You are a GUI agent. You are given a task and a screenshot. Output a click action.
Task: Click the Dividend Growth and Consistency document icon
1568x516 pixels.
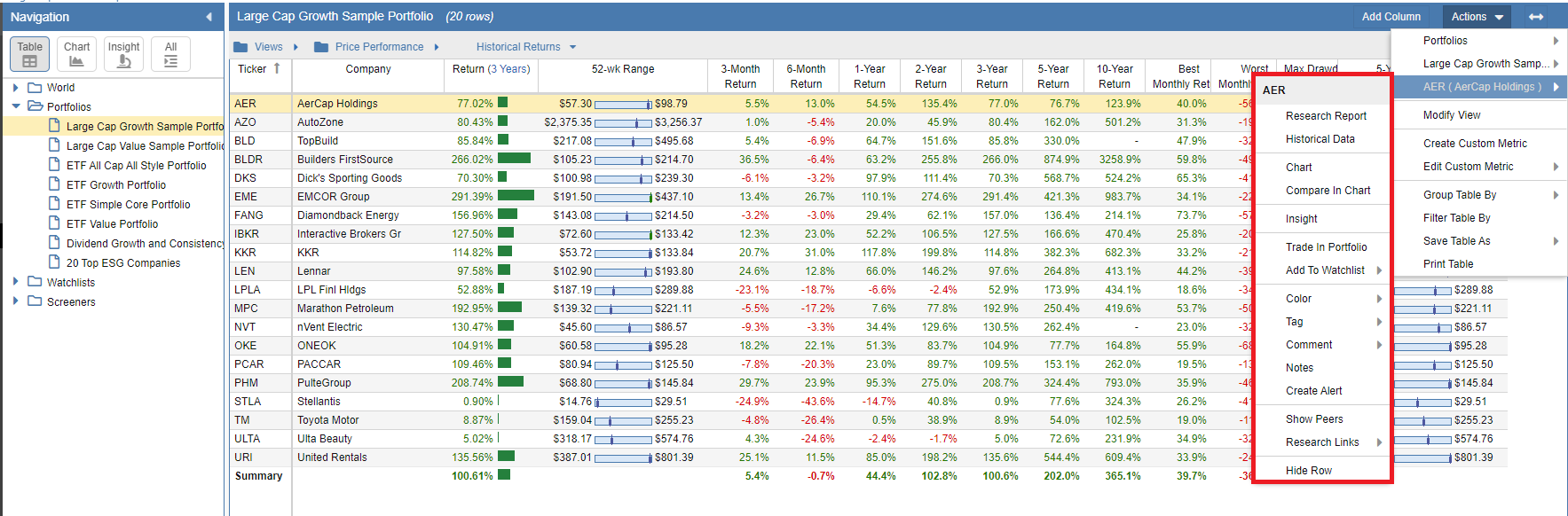[55, 243]
